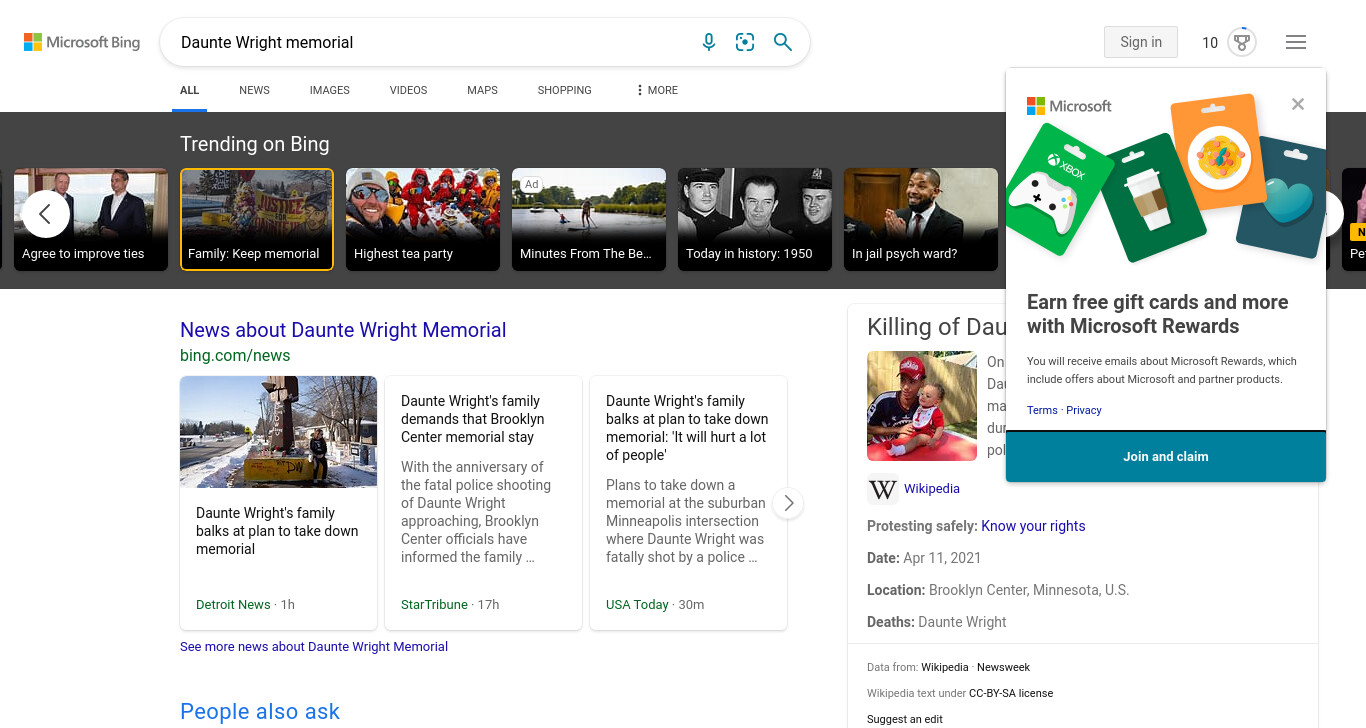Open the Detroit News memorial photo
Image resolution: width=1366 pixels, height=728 pixels.
click(x=279, y=432)
